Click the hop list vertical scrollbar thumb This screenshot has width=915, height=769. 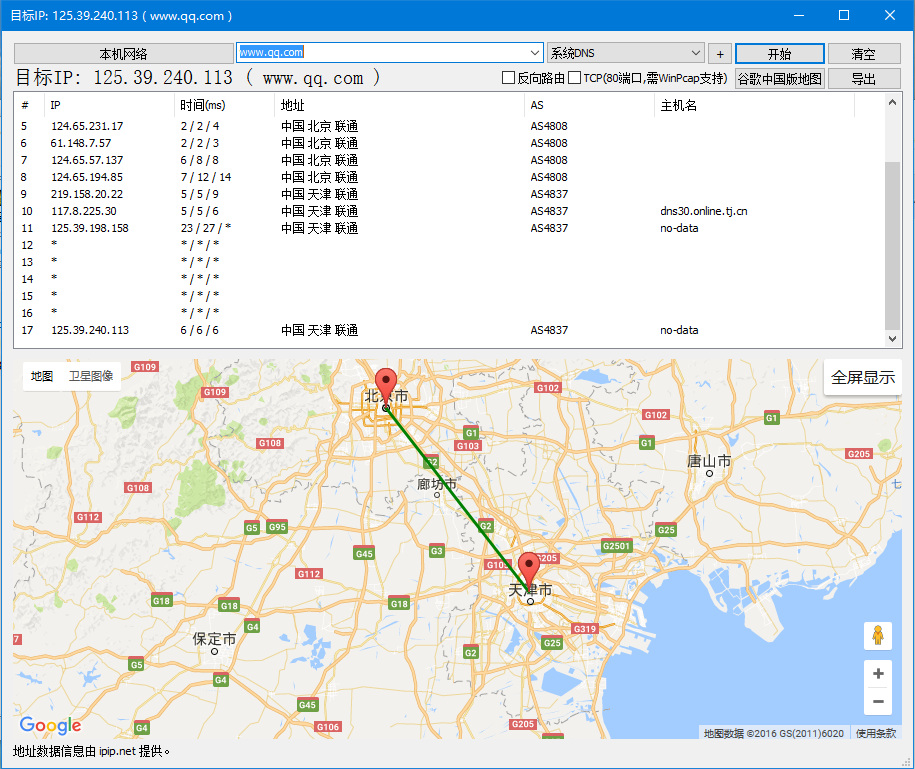pos(892,245)
